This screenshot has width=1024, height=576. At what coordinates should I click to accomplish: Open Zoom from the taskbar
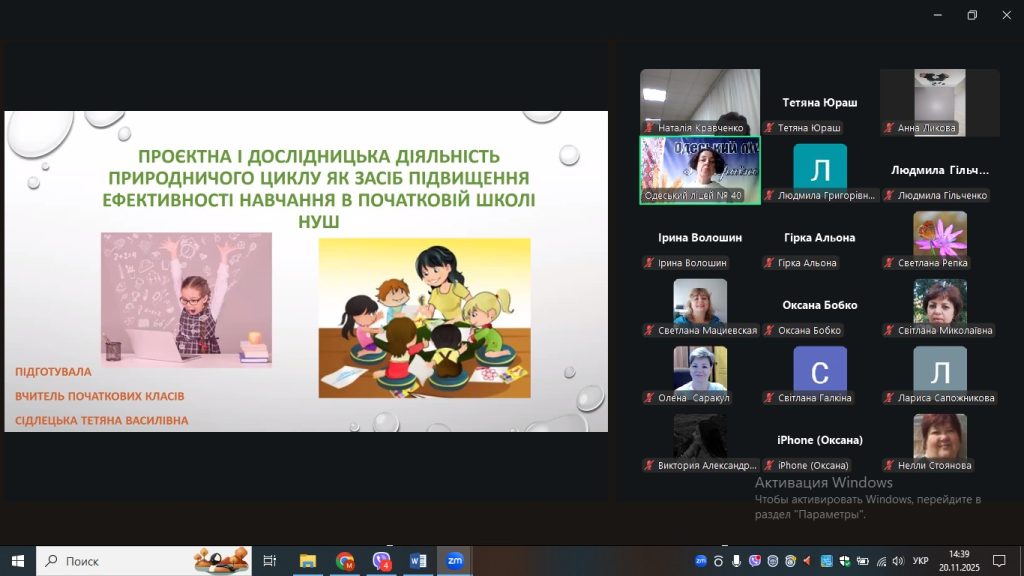pos(454,561)
